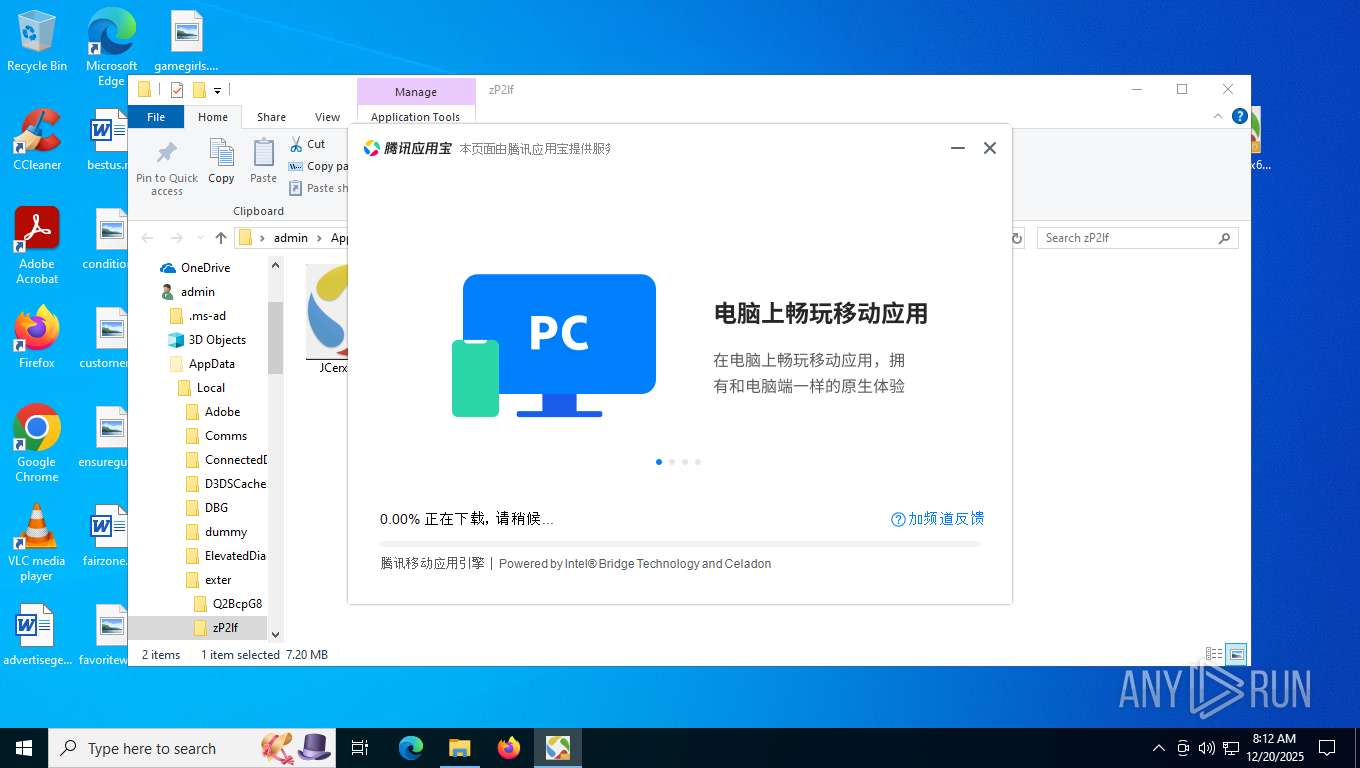Collapse the ribbon chevron
The image size is (1360, 768).
click(x=1218, y=116)
